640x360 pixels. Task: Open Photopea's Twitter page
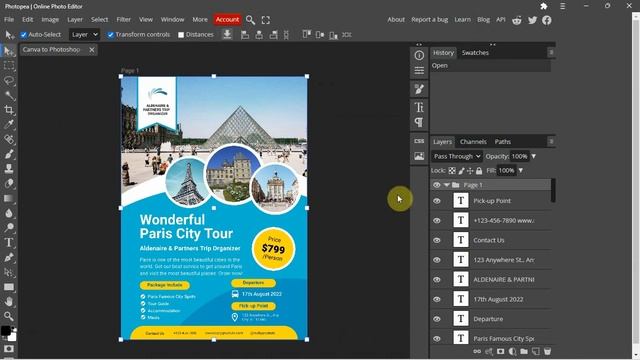pyautogui.click(x=532, y=20)
